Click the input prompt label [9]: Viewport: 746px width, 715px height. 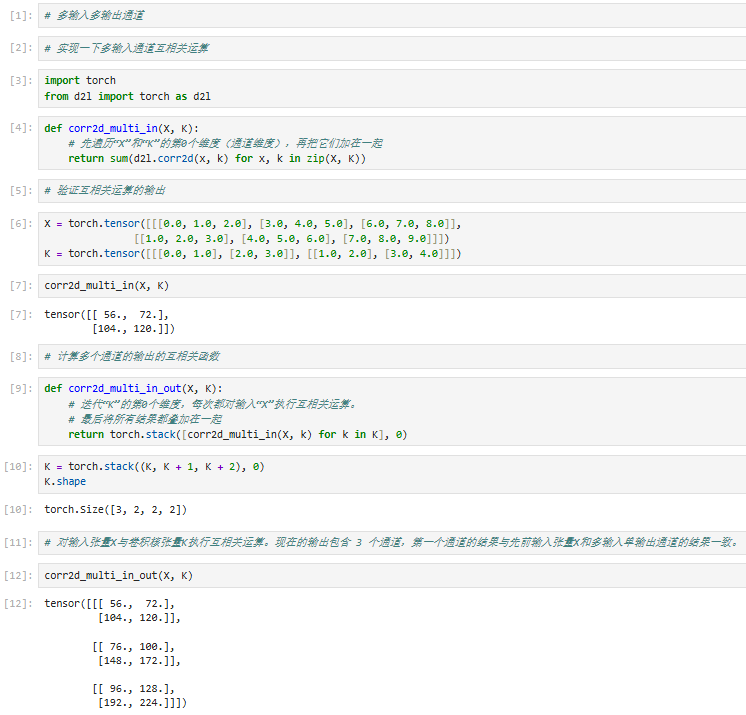(x=21, y=389)
